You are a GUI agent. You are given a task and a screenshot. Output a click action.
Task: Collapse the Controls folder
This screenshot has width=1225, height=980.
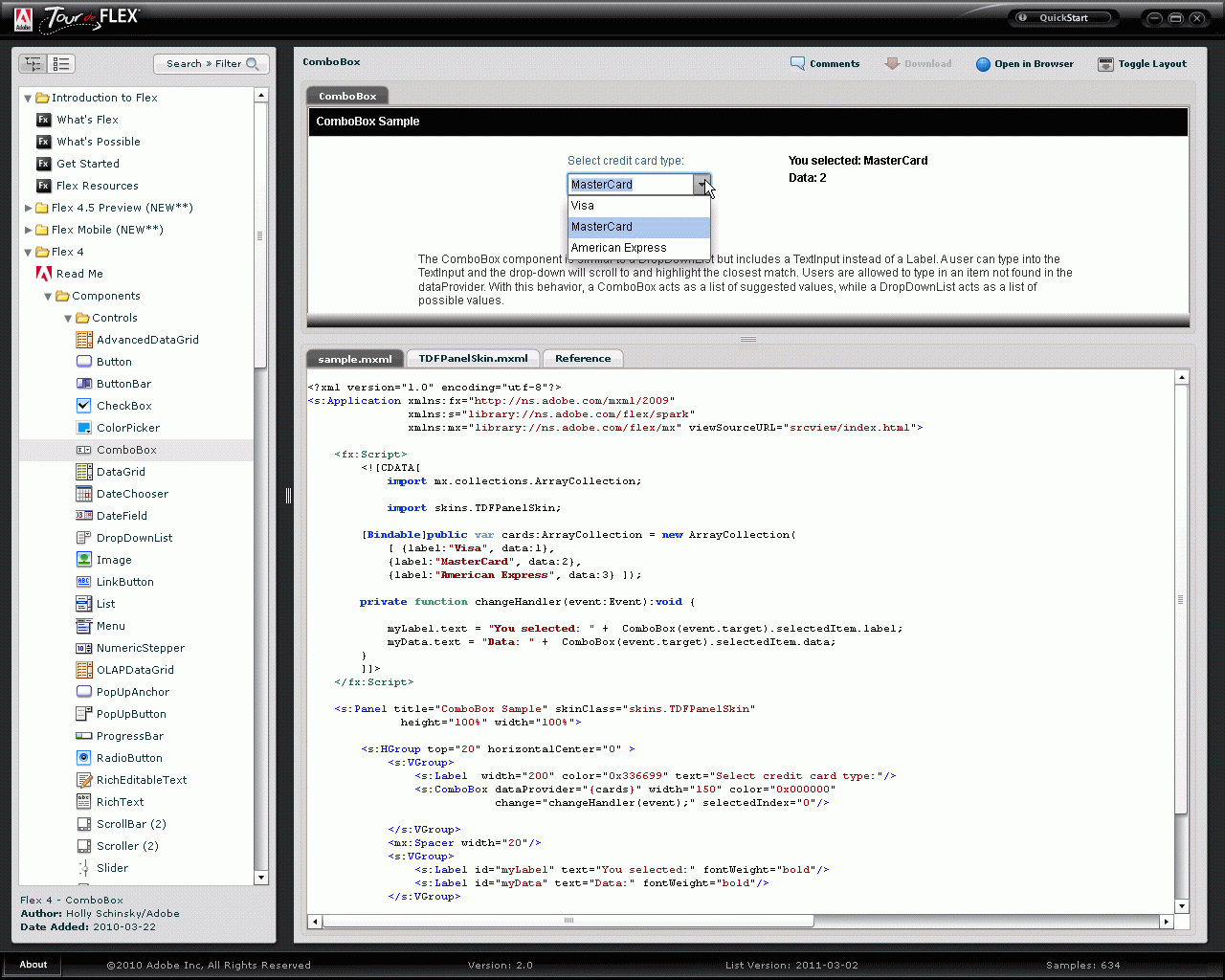tap(68, 318)
